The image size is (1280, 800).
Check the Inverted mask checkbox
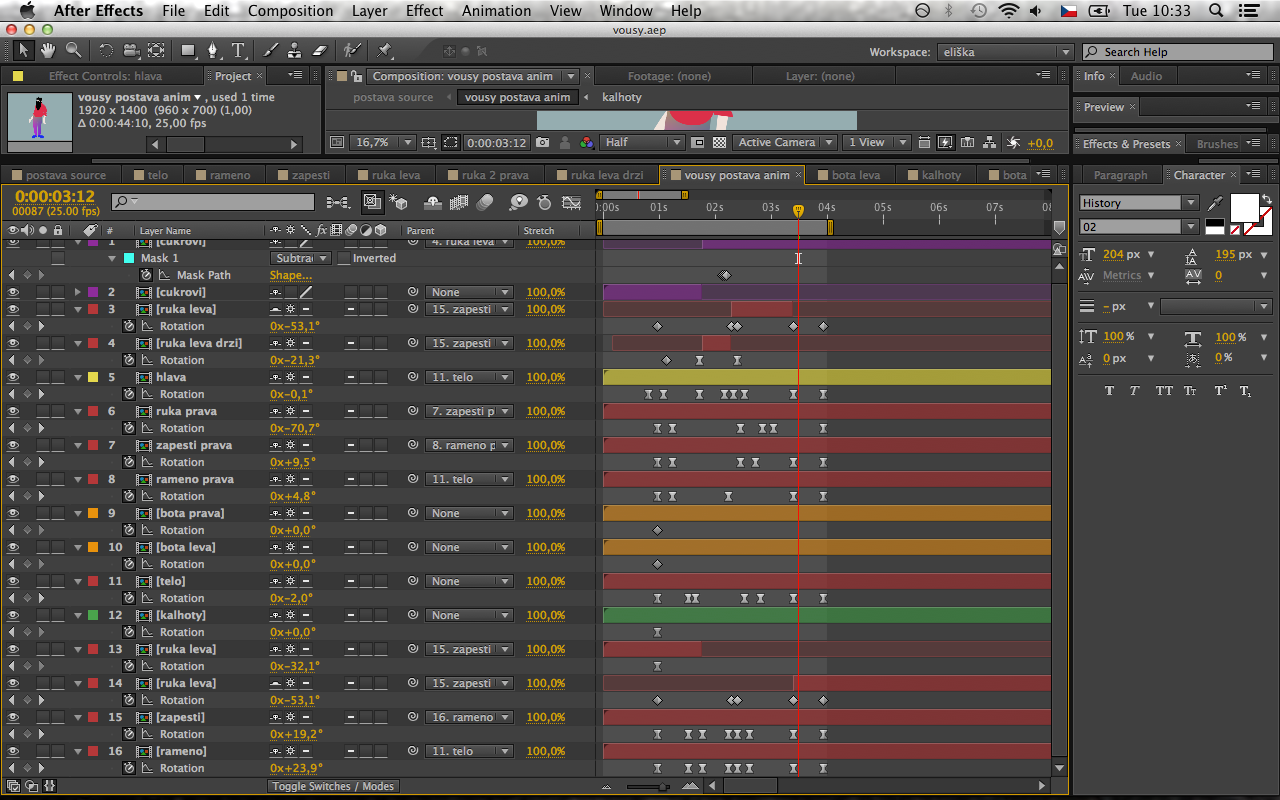point(344,258)
